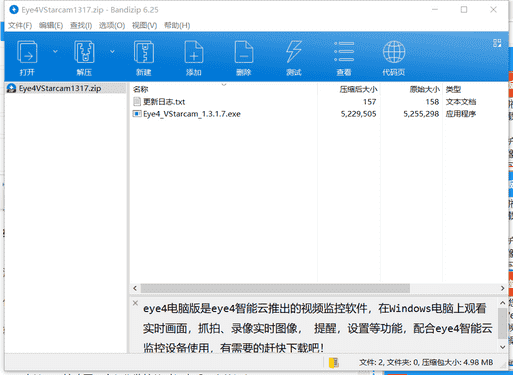Expand the Extract (解压) dropdown arrow
The image size is (513, 375).
tap(112, 51)
